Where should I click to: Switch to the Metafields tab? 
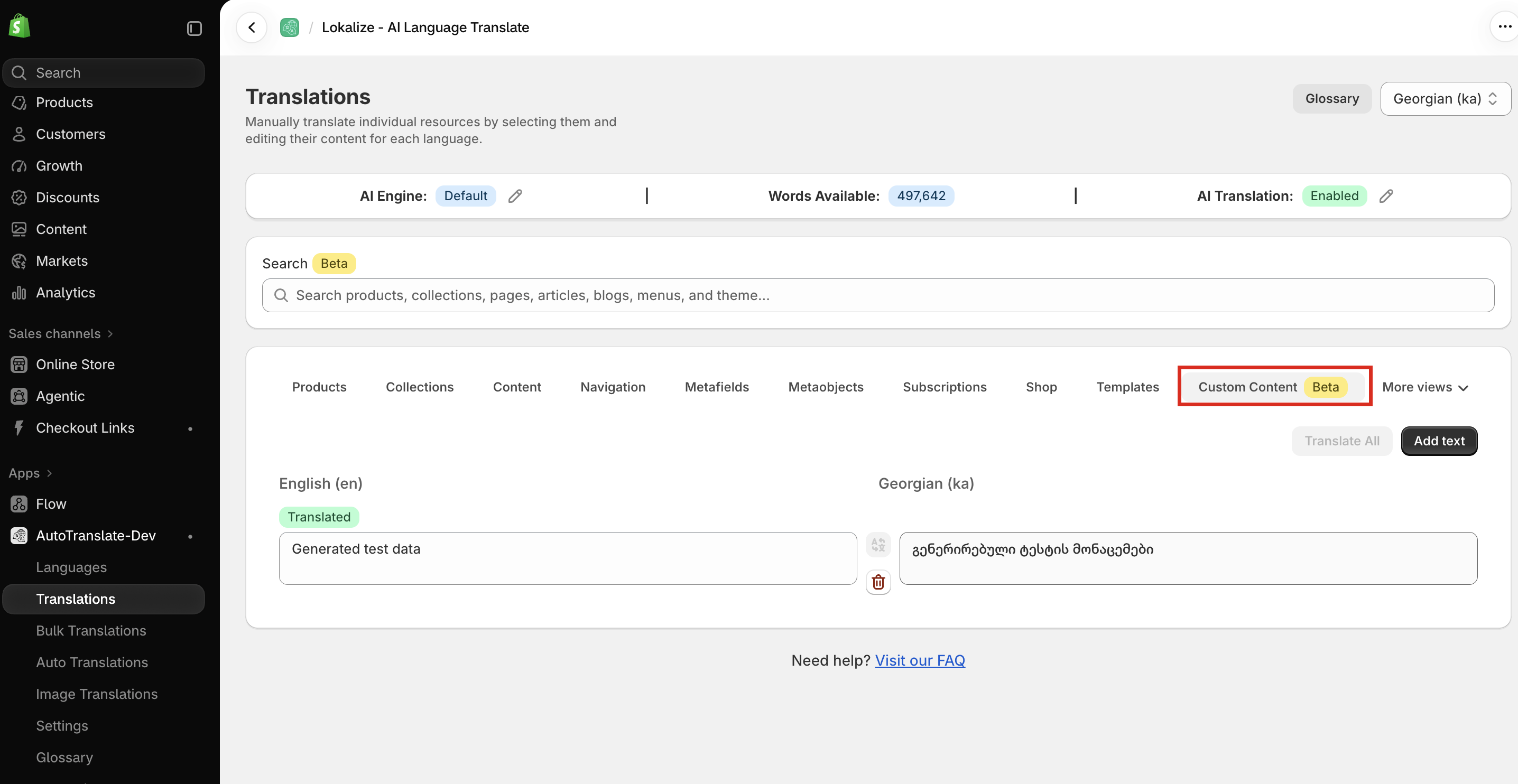coord(717,388)
